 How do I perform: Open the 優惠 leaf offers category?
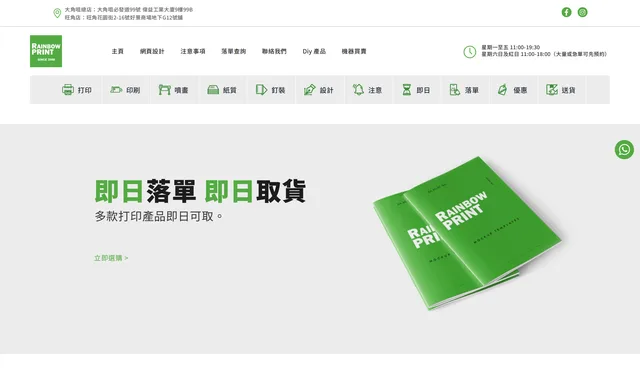[x=512, y=90]
